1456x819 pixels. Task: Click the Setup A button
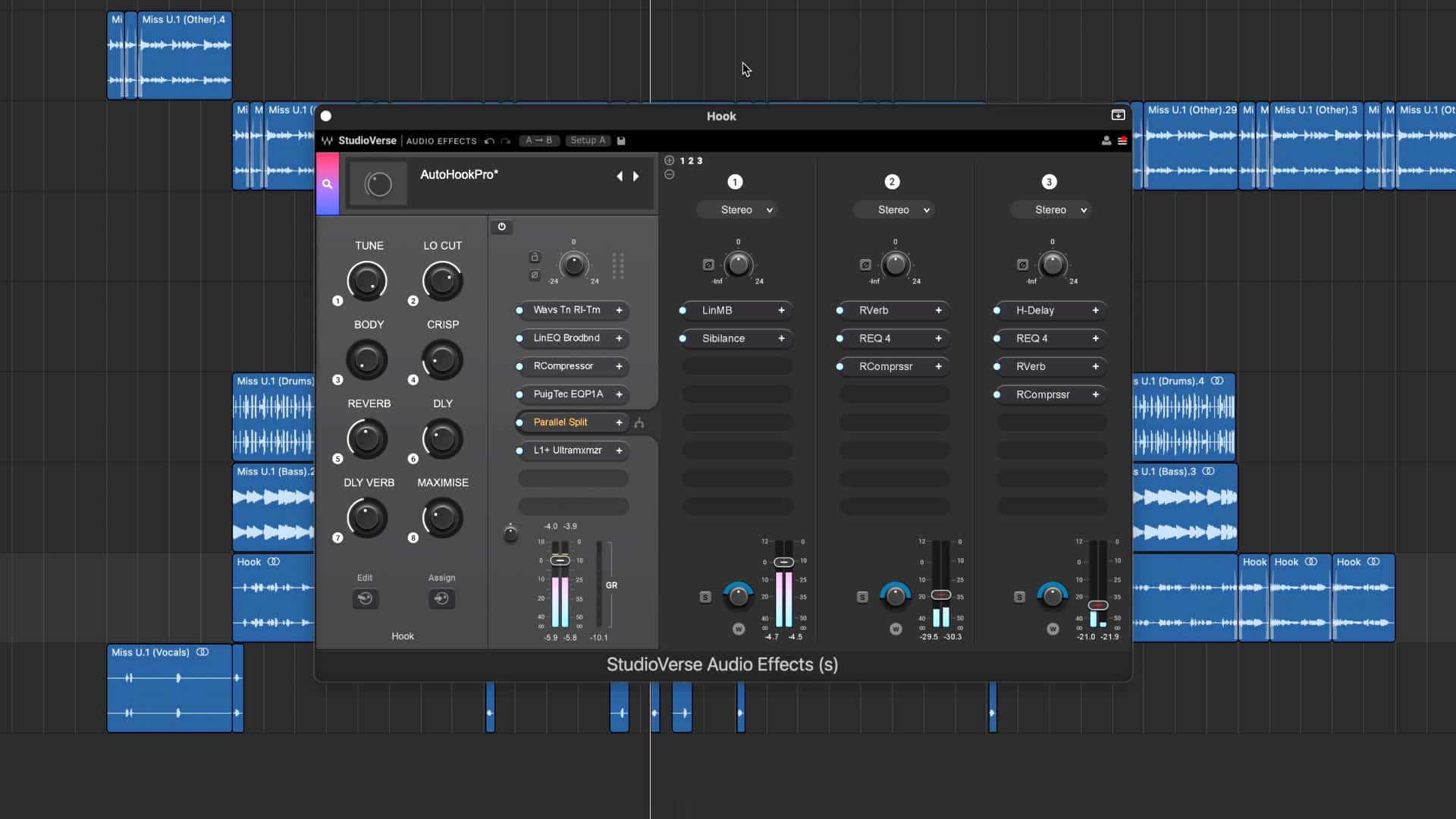pyautogui.click(x=588, y=141)
